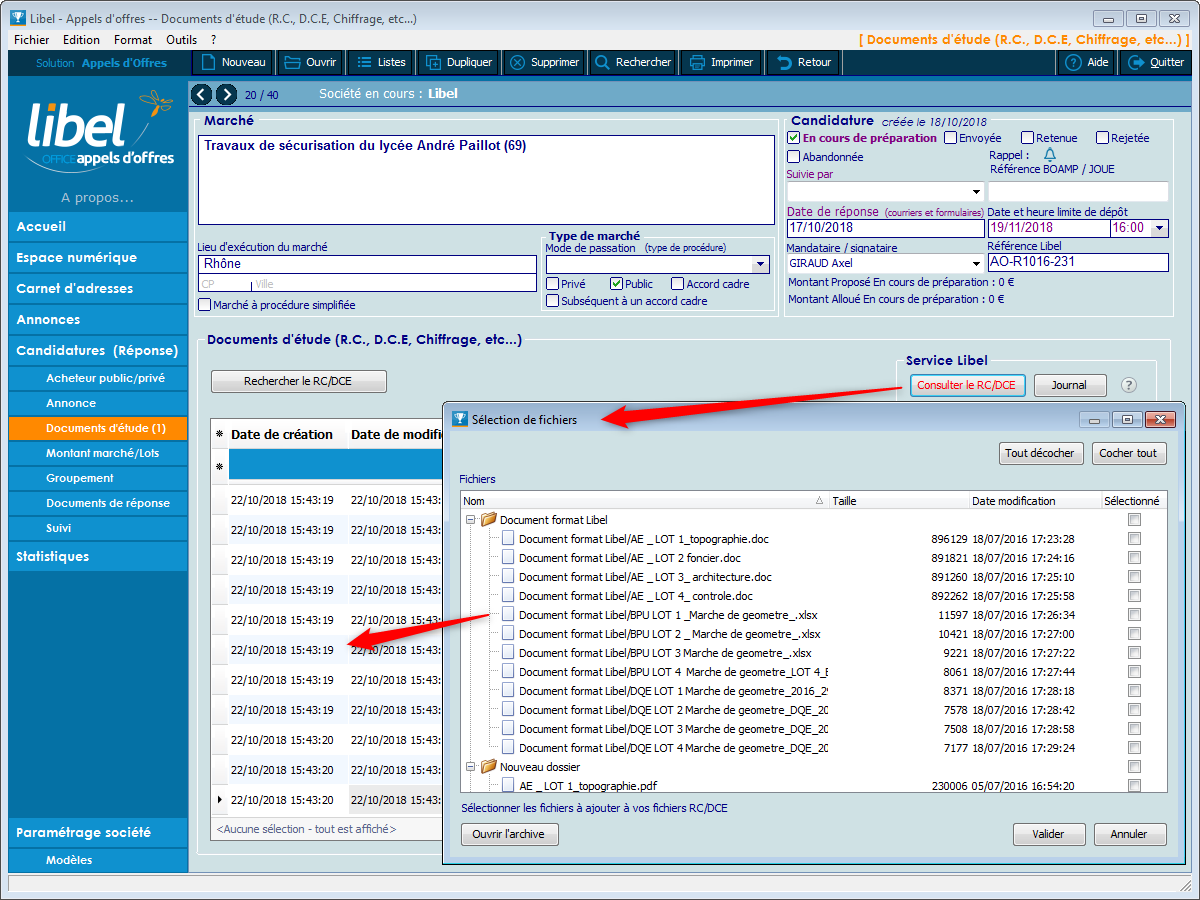Click Cocher tout button
This screenshot has width=1200, height=900.
click(1129, 453)
